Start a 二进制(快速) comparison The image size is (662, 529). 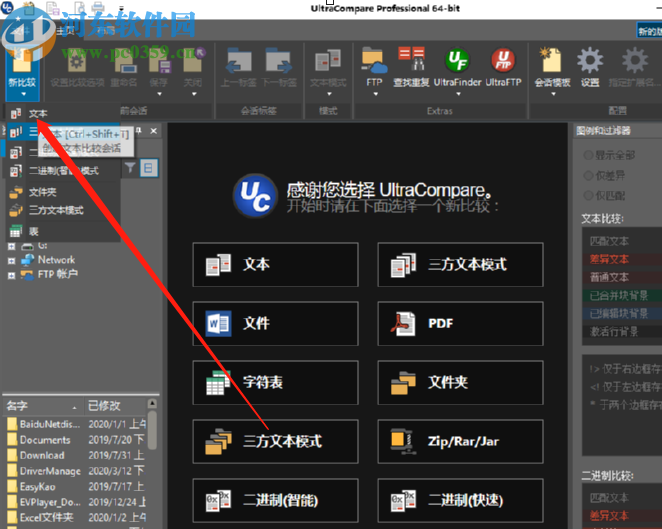pos(460,501)
